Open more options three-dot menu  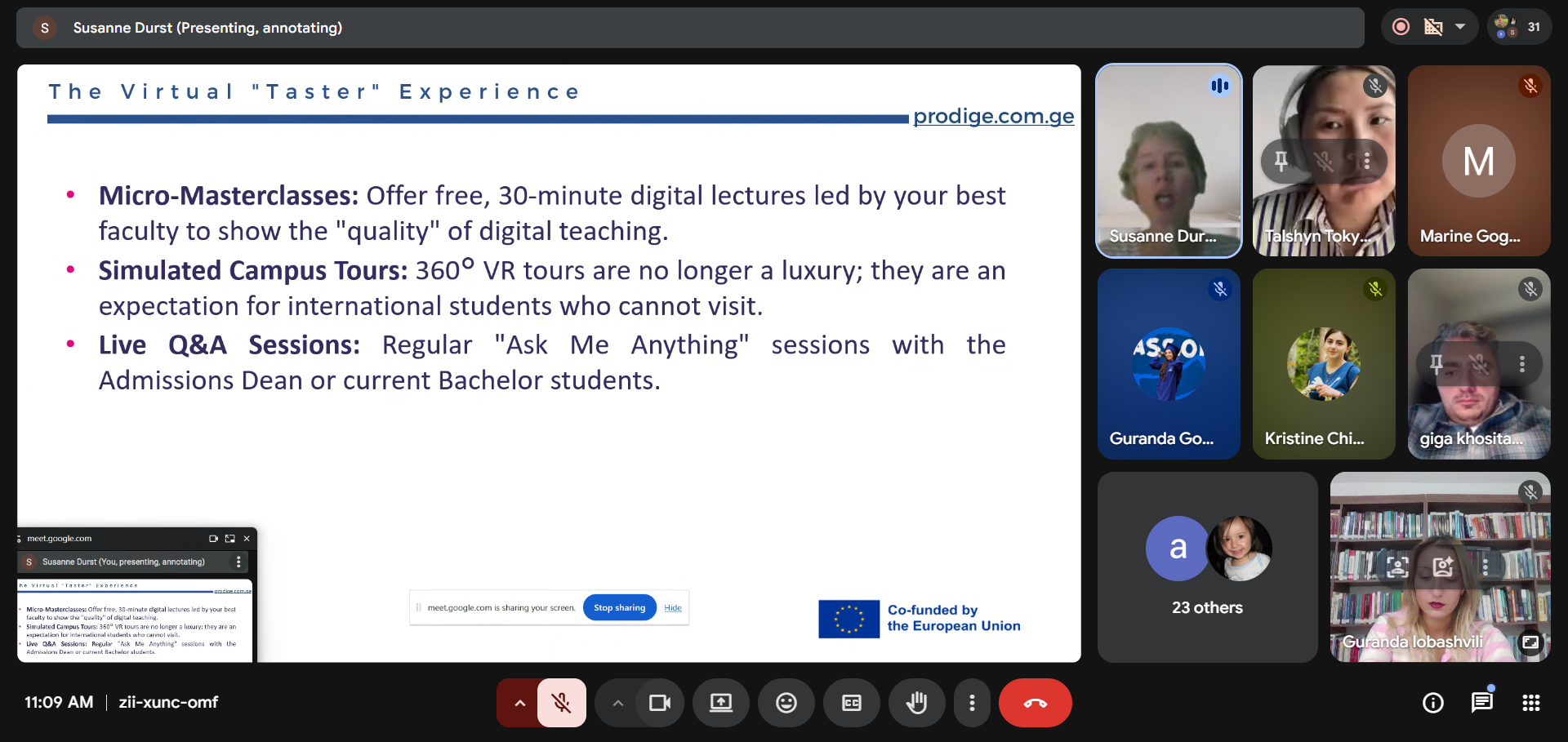(971, 703)
